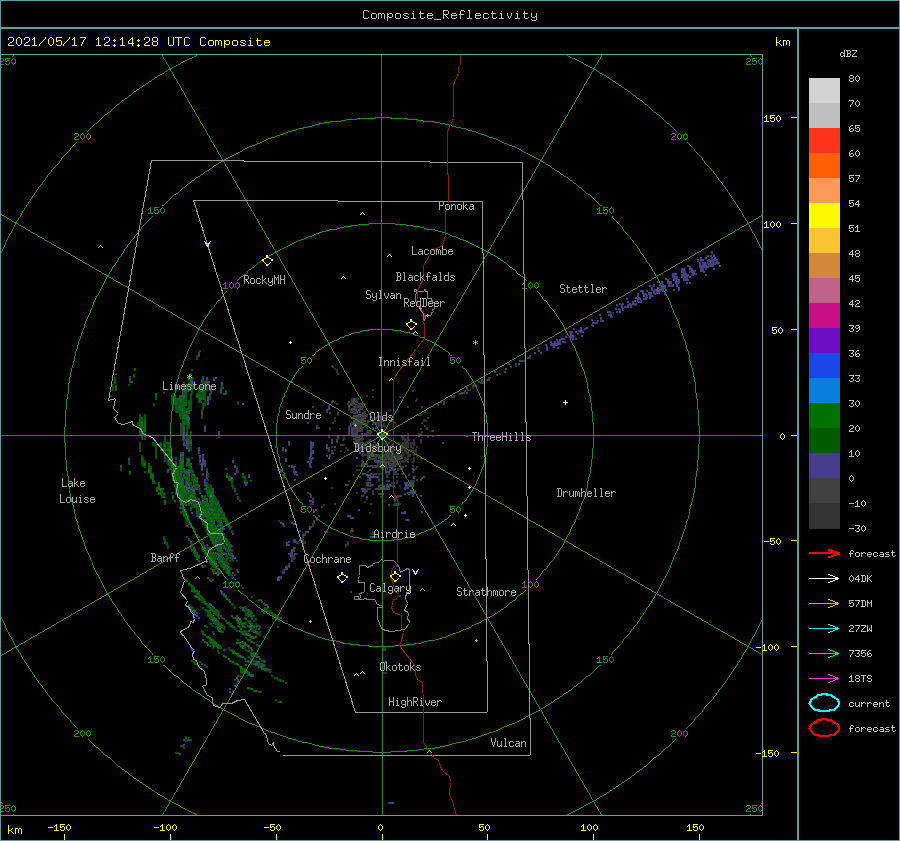Click the Vulcan city label
900x841 pixels.
[508, 743]
